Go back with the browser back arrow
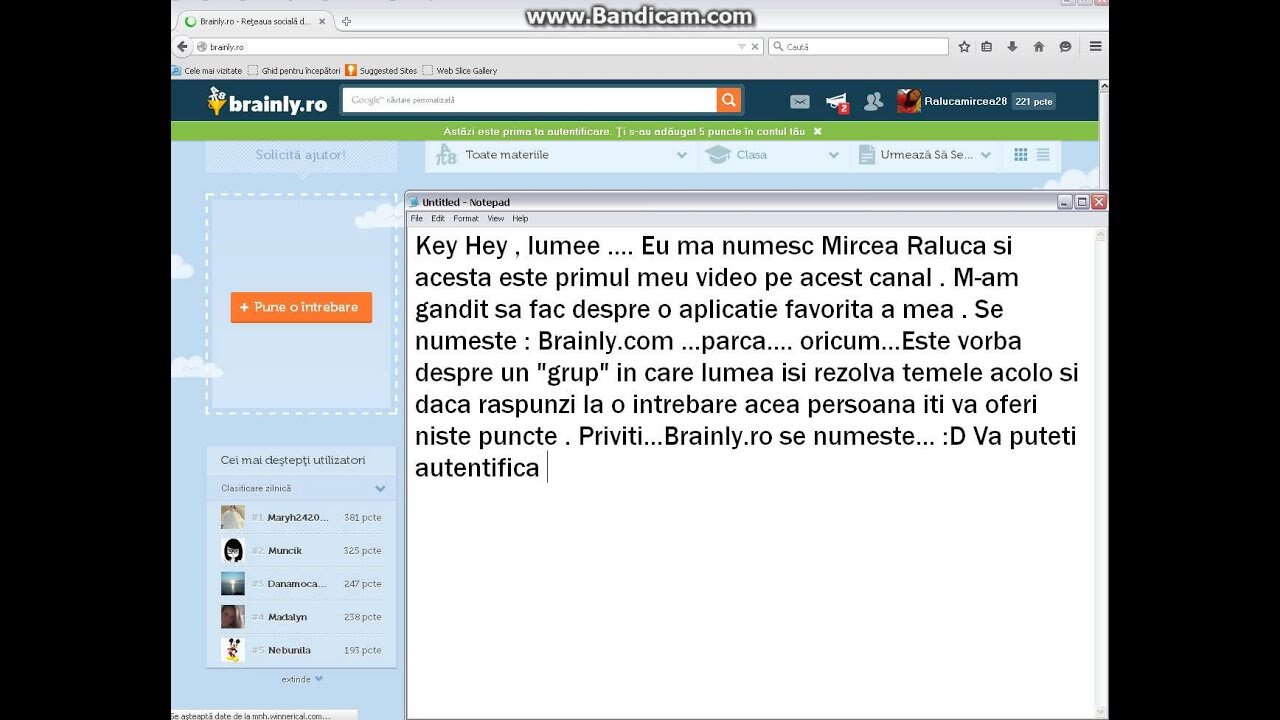The height and width of the screenshot is (720, 1280). [182, 47]
